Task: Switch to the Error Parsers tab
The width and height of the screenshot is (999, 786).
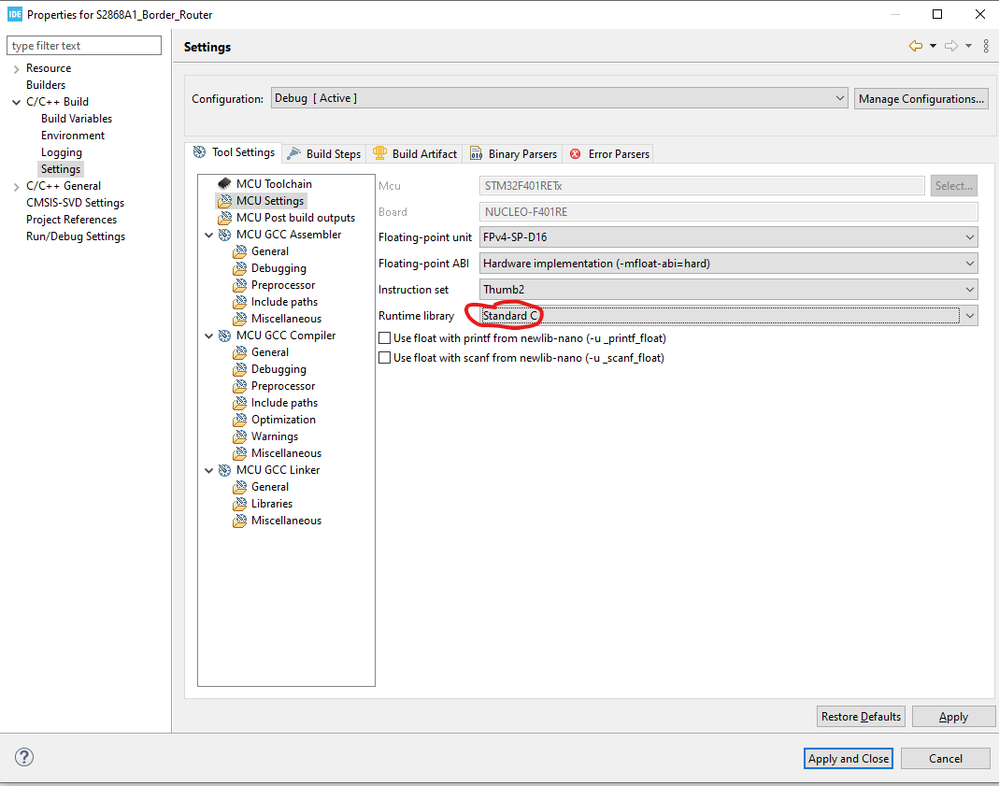Action: 610,154
